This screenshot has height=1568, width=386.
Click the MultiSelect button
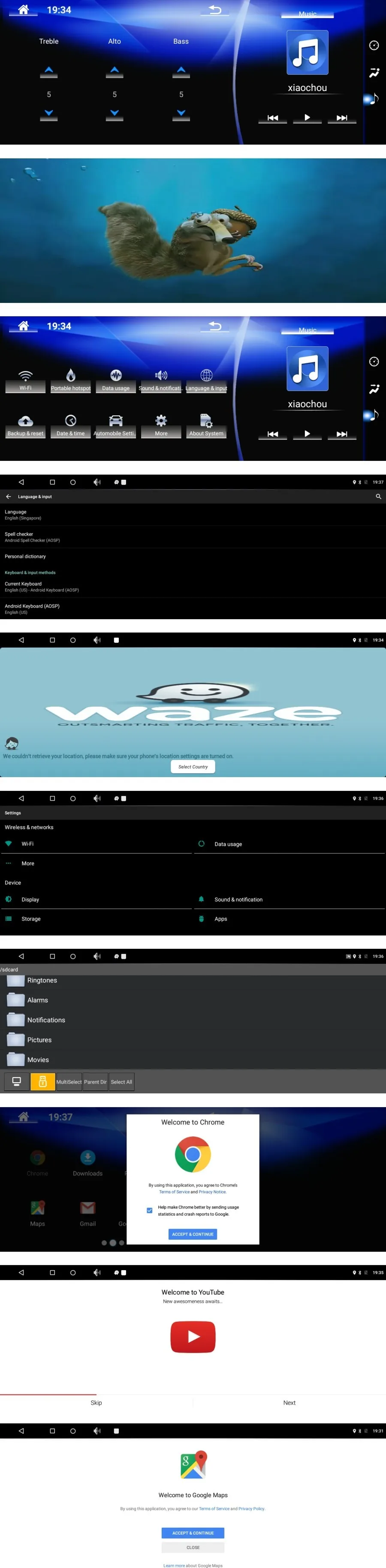click(69, 1082)
